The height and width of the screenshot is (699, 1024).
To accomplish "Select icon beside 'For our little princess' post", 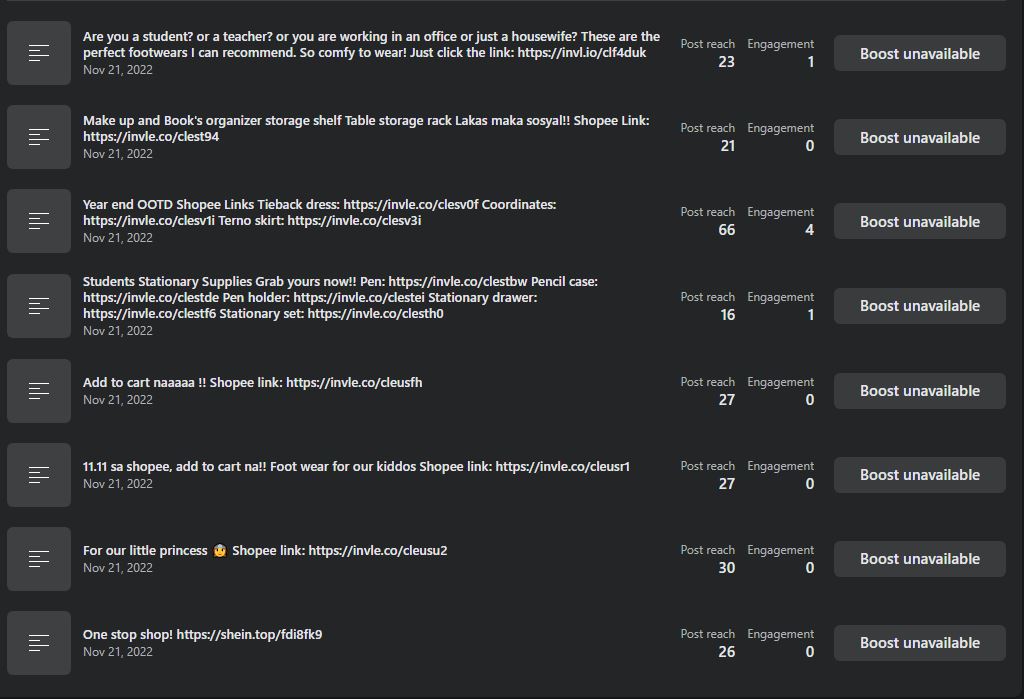I will point(39,559).
